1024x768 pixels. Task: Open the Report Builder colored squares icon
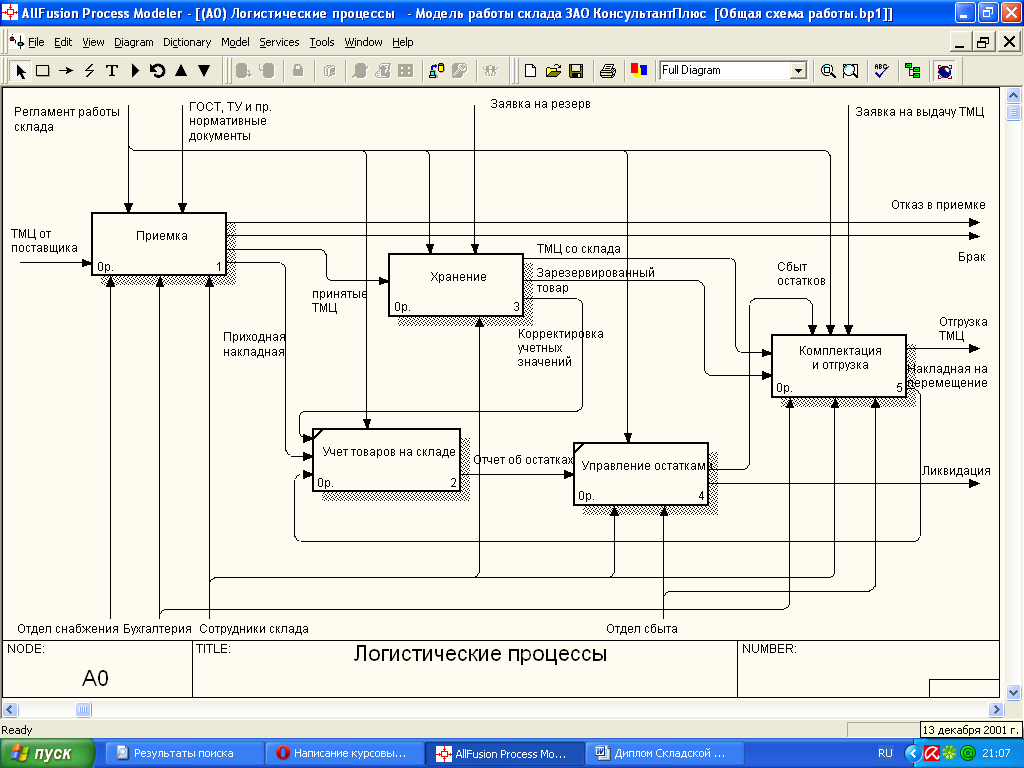[639, 71]
